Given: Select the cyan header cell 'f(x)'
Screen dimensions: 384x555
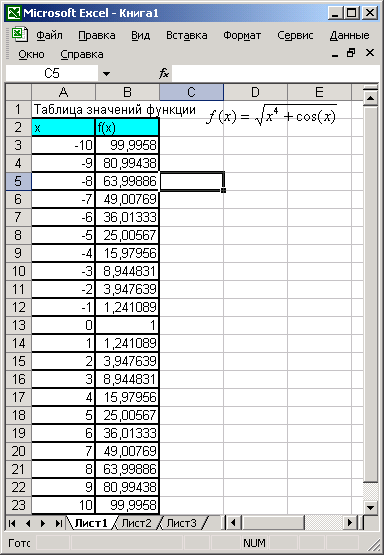Looking at the screenshot, I should point(127,127).
